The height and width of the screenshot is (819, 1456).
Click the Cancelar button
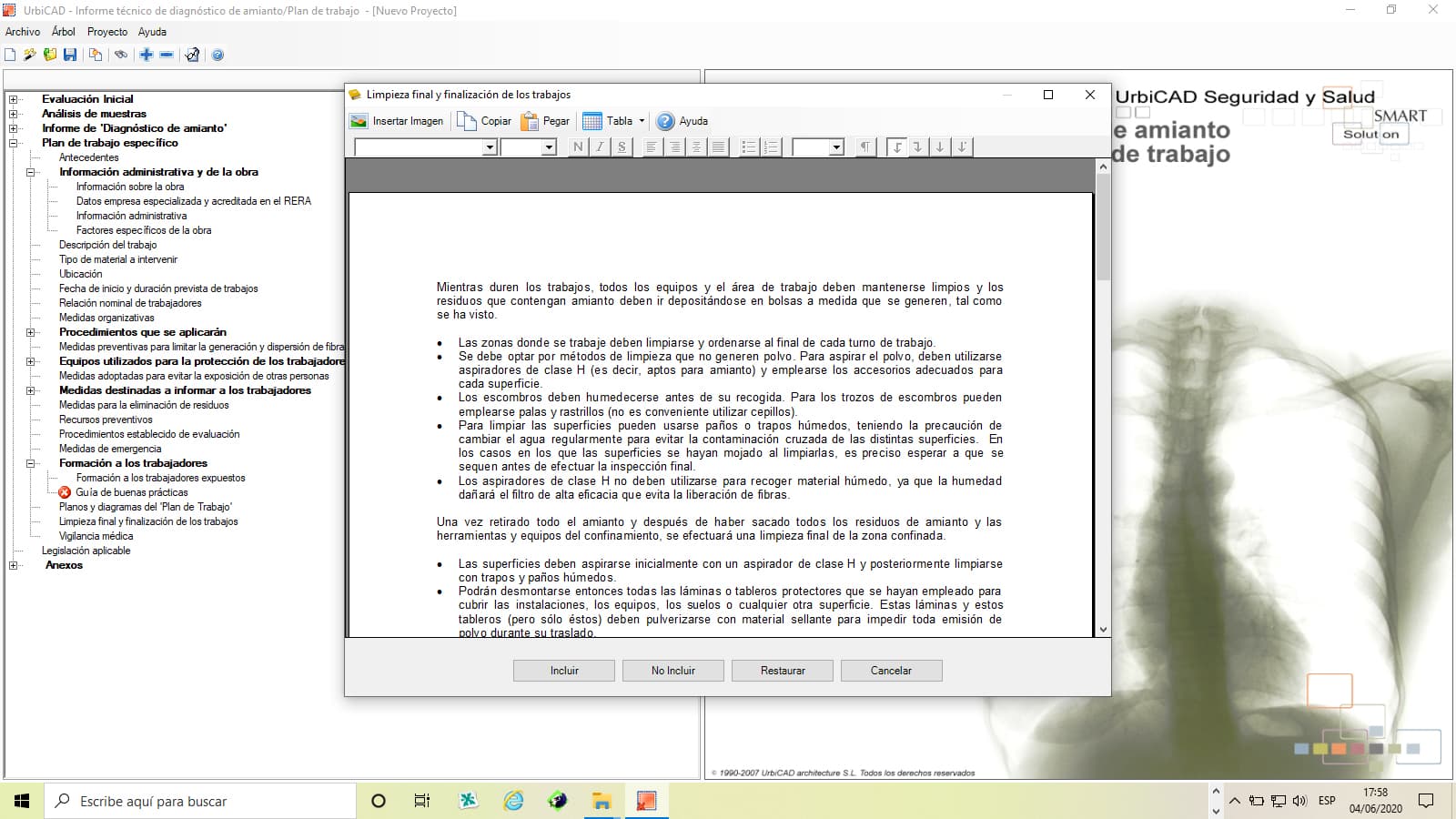pos(892,671)
